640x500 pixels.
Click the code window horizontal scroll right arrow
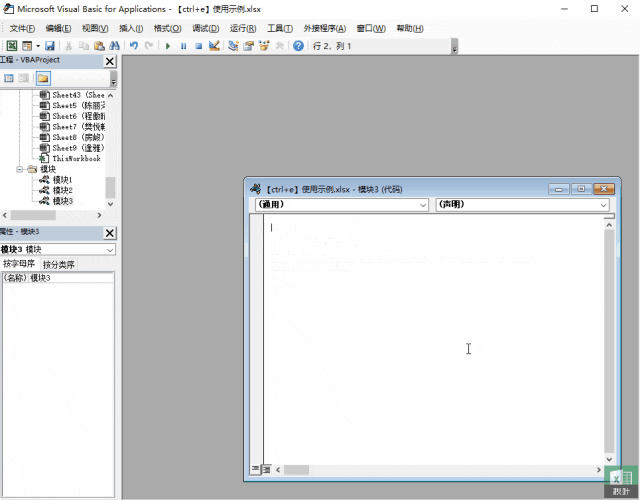[598, 470]
